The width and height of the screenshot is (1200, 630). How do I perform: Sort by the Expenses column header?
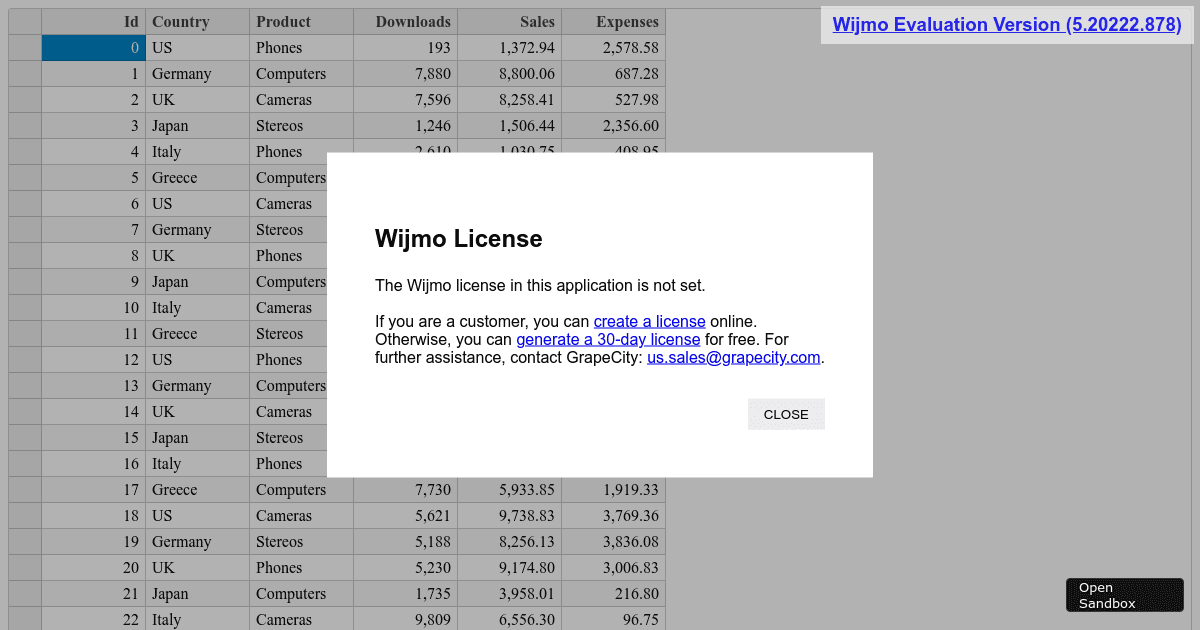click(614, 22)
